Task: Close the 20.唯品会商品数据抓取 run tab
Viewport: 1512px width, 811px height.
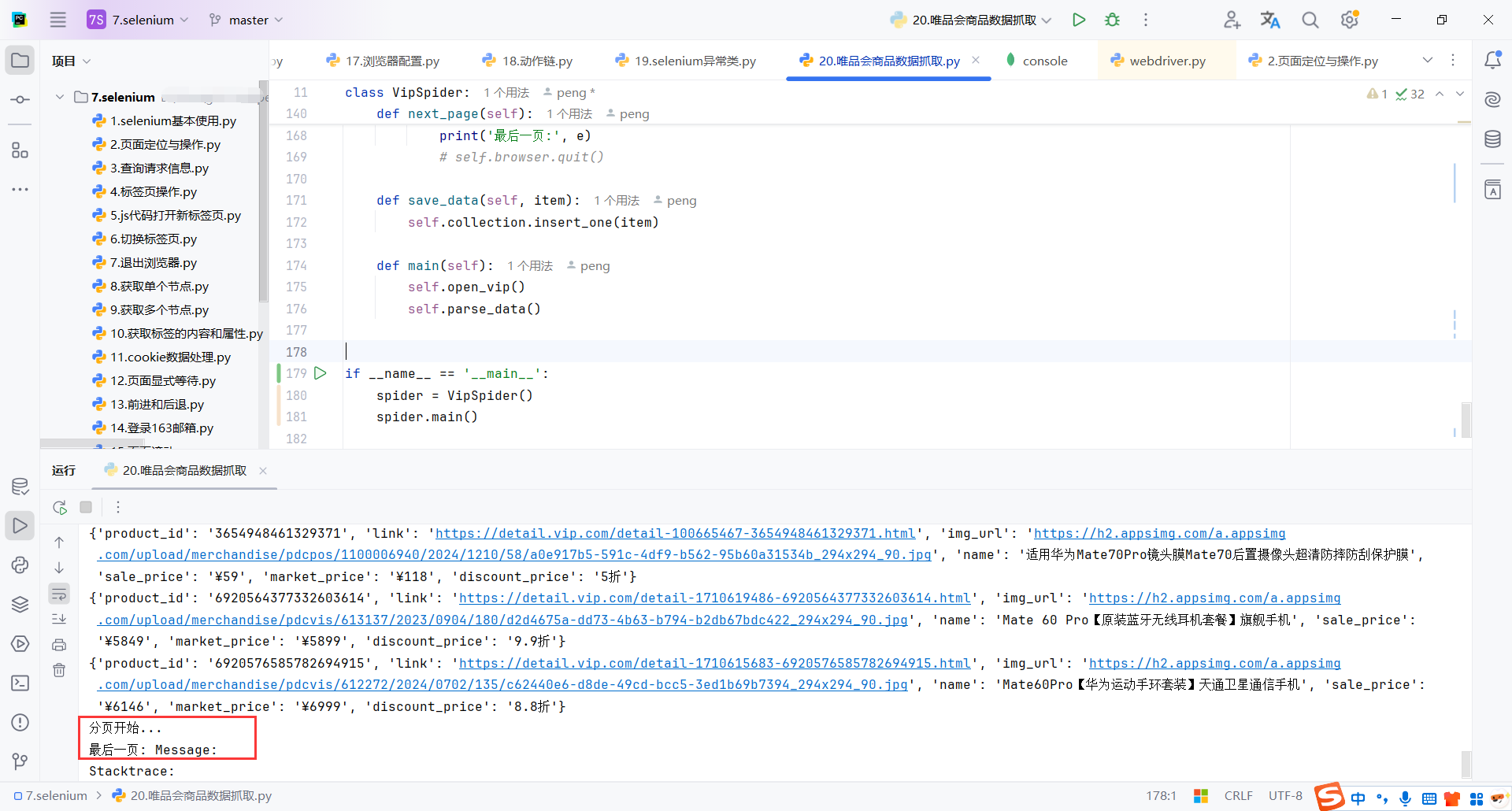Action: click(263, 471)
